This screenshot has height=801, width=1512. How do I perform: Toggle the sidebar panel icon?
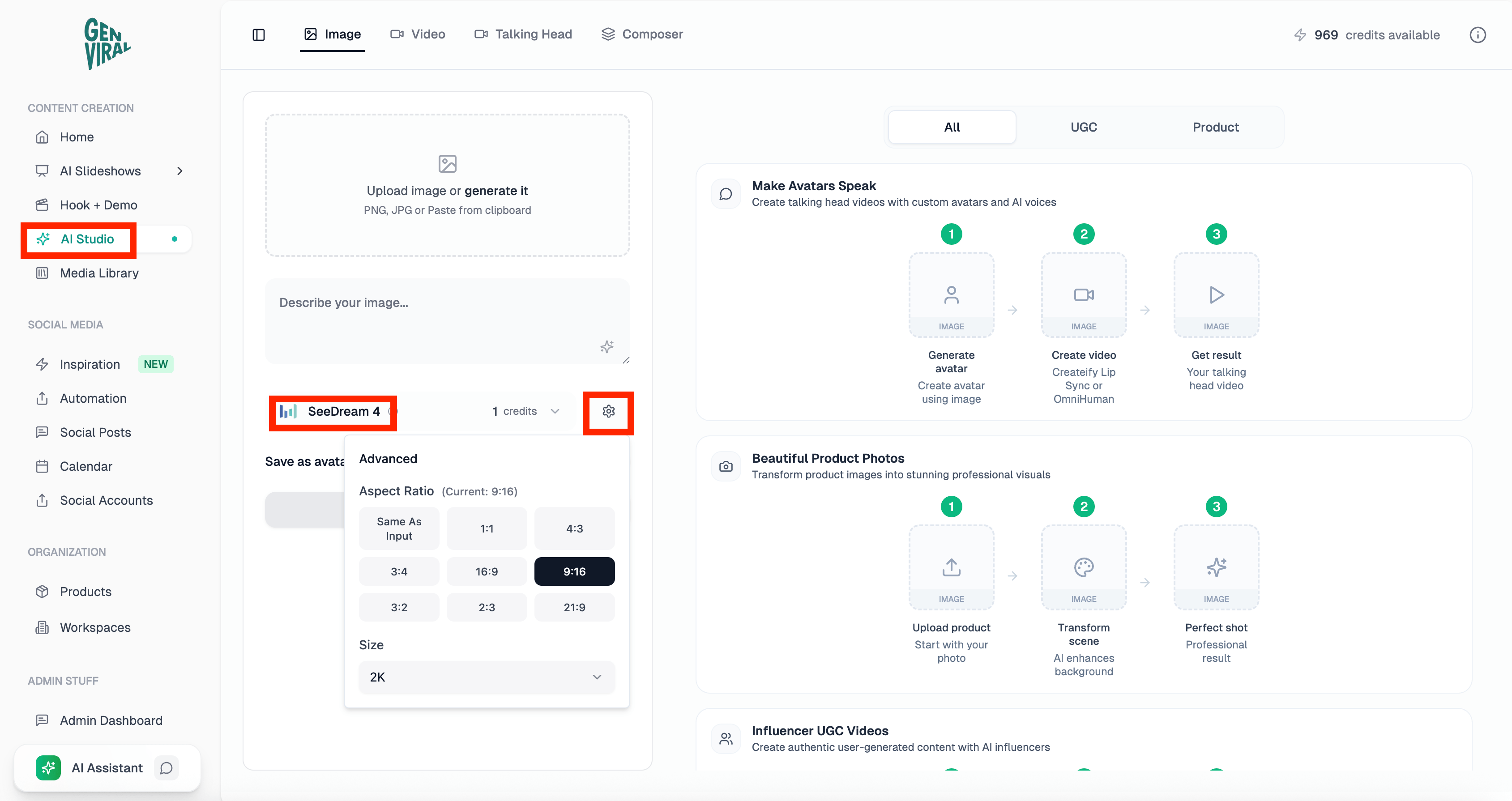point(259,34)
